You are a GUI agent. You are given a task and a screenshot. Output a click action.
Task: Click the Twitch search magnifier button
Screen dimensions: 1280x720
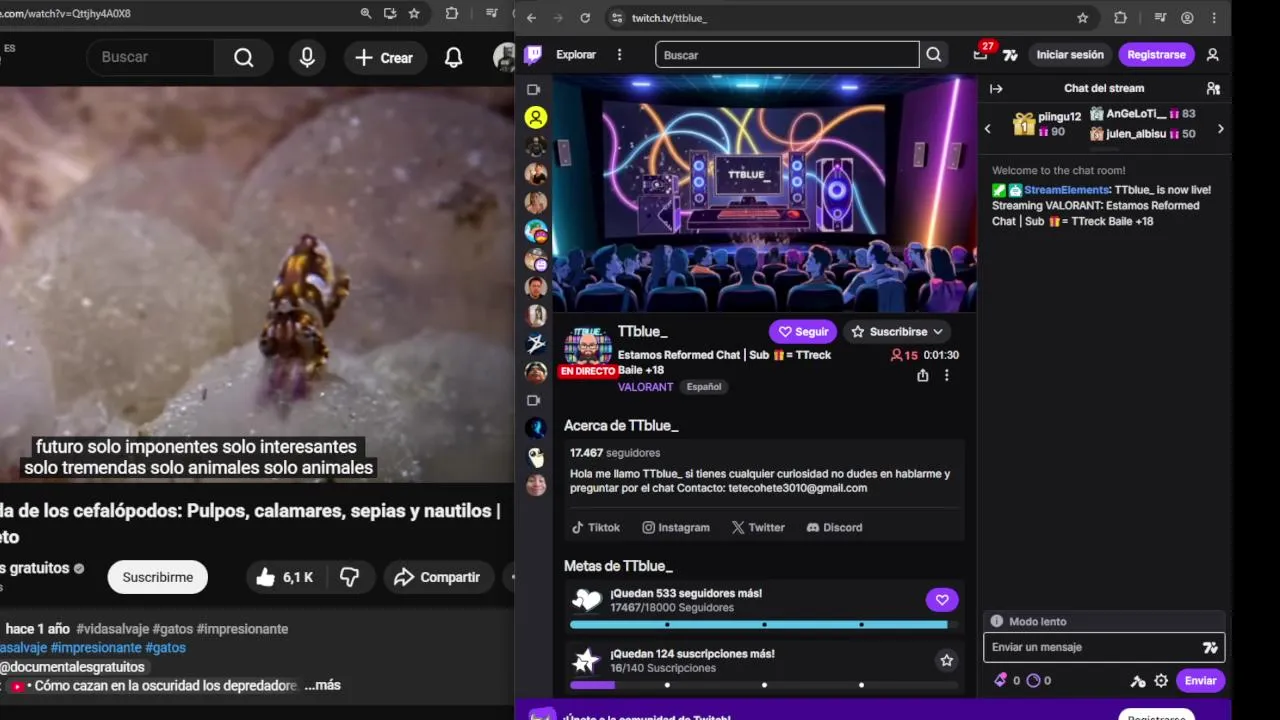(934, 55)
